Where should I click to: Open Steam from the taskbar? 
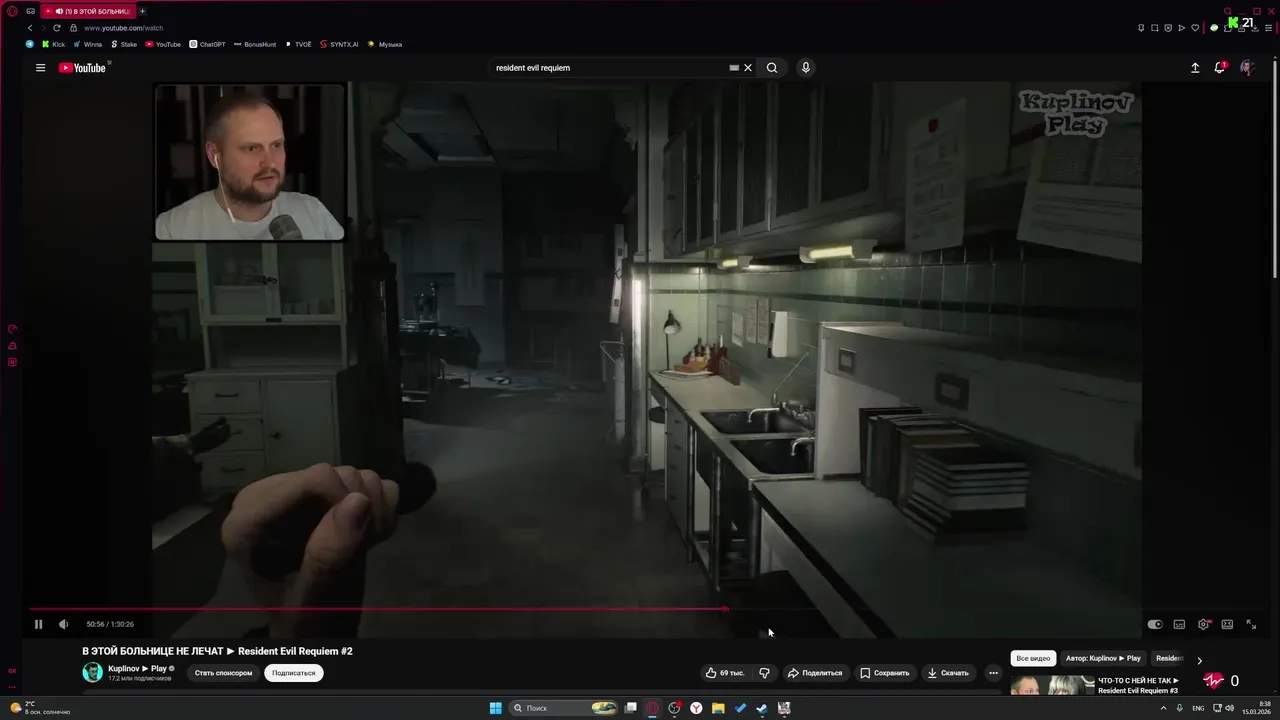(x=762, y=708)
